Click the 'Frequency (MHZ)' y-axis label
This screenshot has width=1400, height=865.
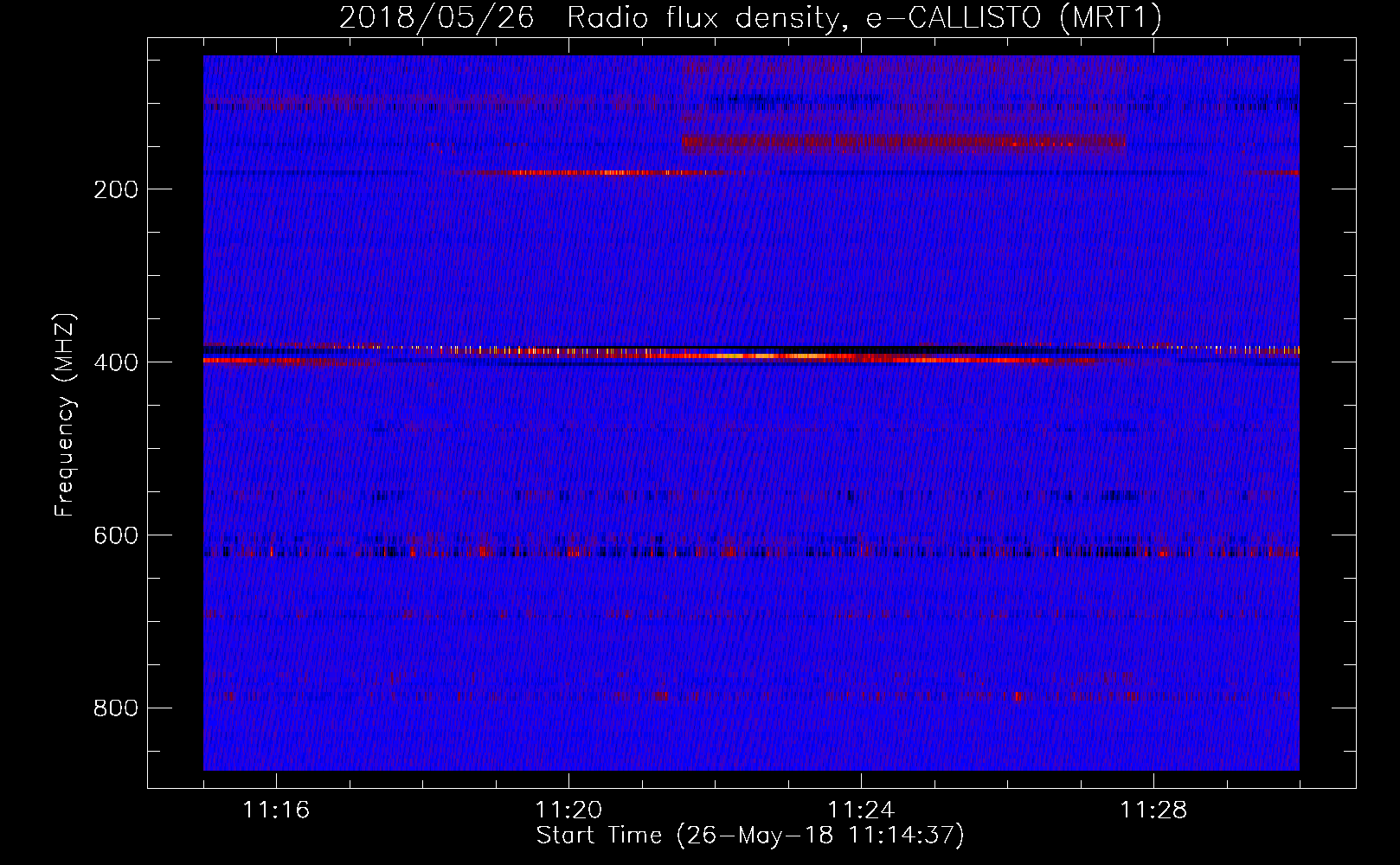tap(65, 415)
